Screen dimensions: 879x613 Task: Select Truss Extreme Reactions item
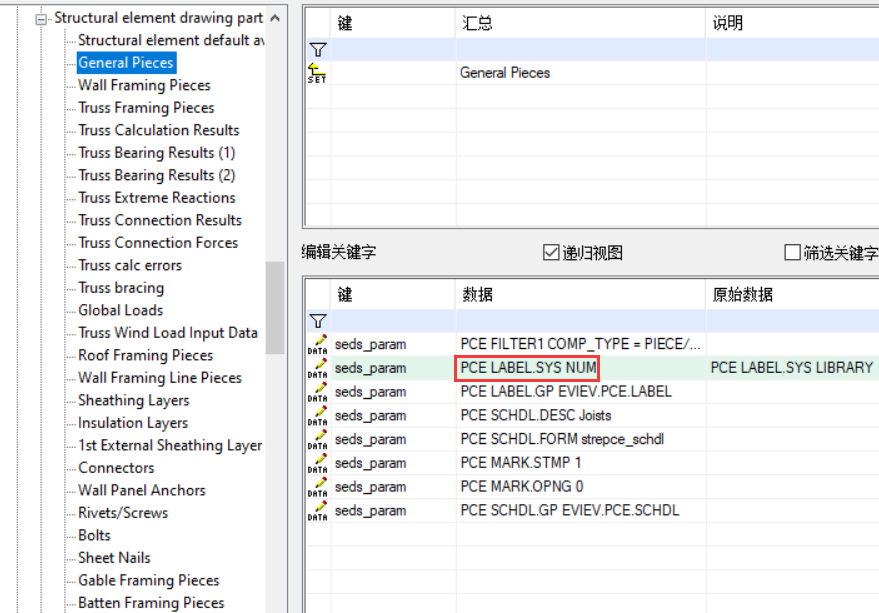tap(157, 197)
